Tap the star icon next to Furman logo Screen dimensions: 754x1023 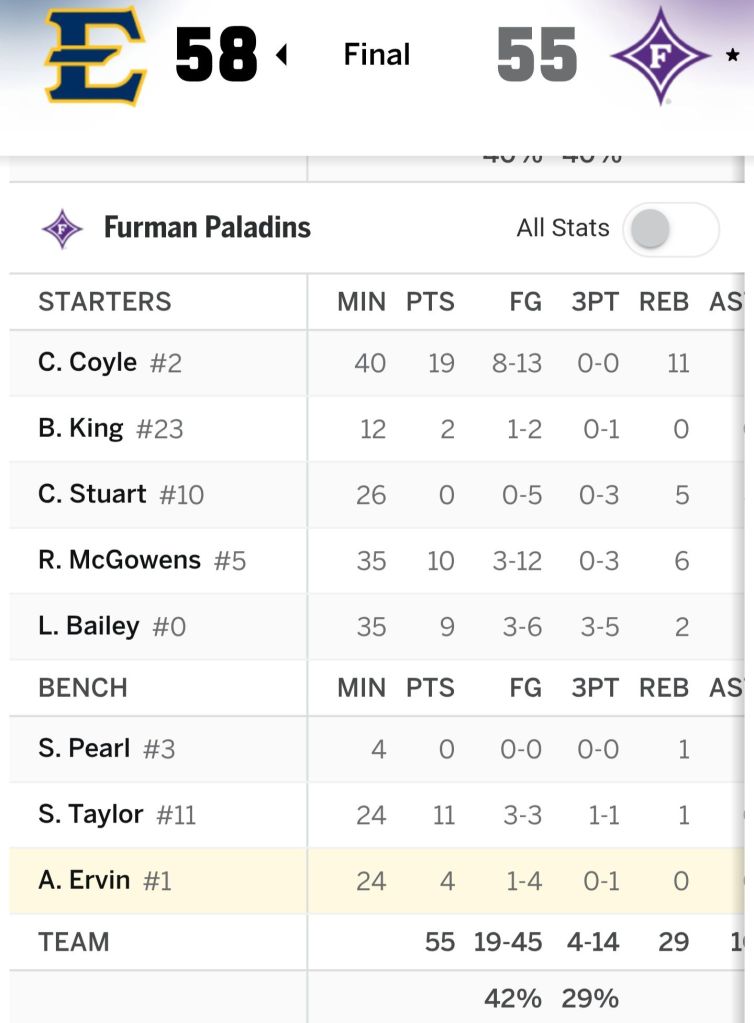click(733, 57)
